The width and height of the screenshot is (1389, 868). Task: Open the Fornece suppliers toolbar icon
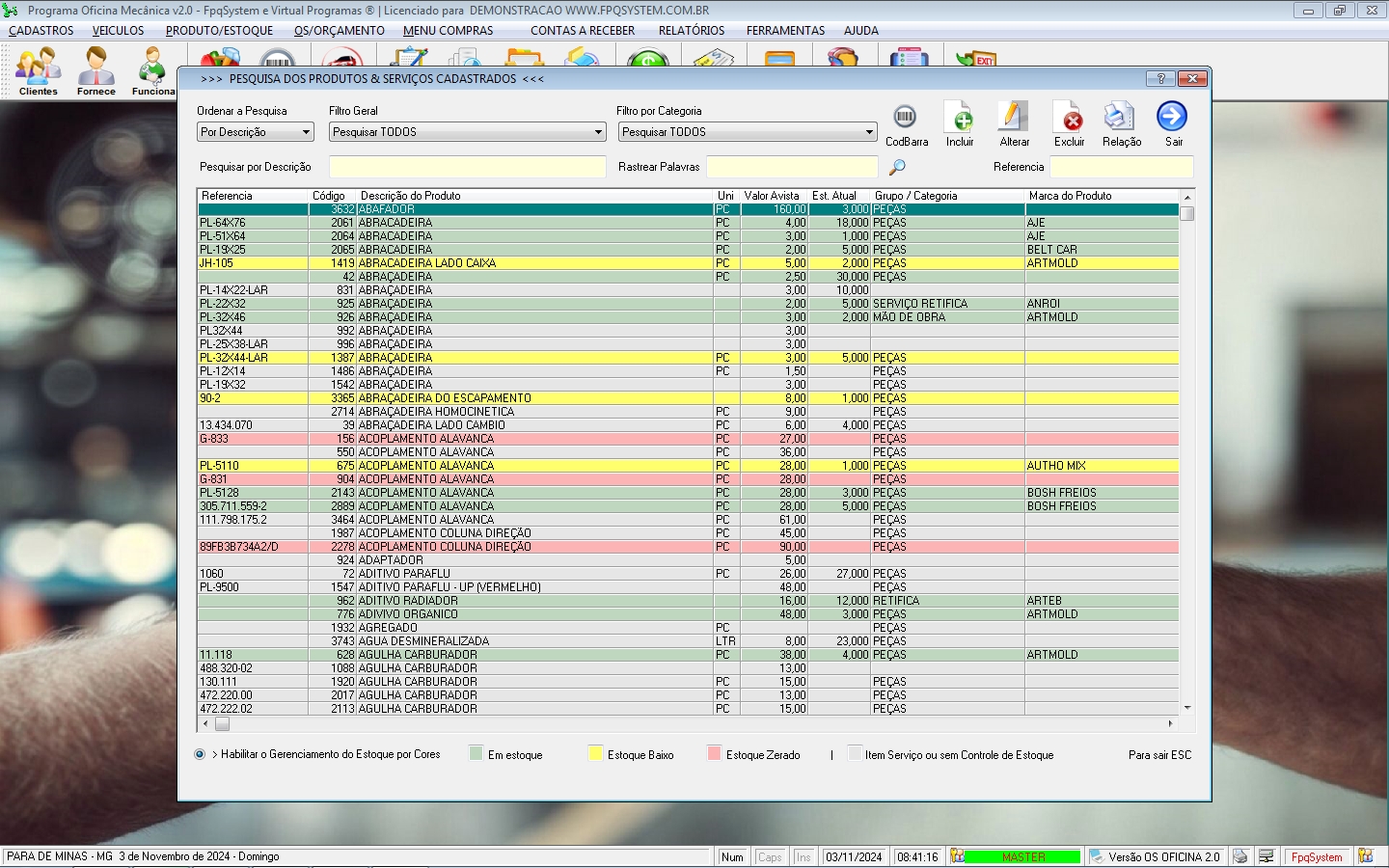(x=95, y=69)
